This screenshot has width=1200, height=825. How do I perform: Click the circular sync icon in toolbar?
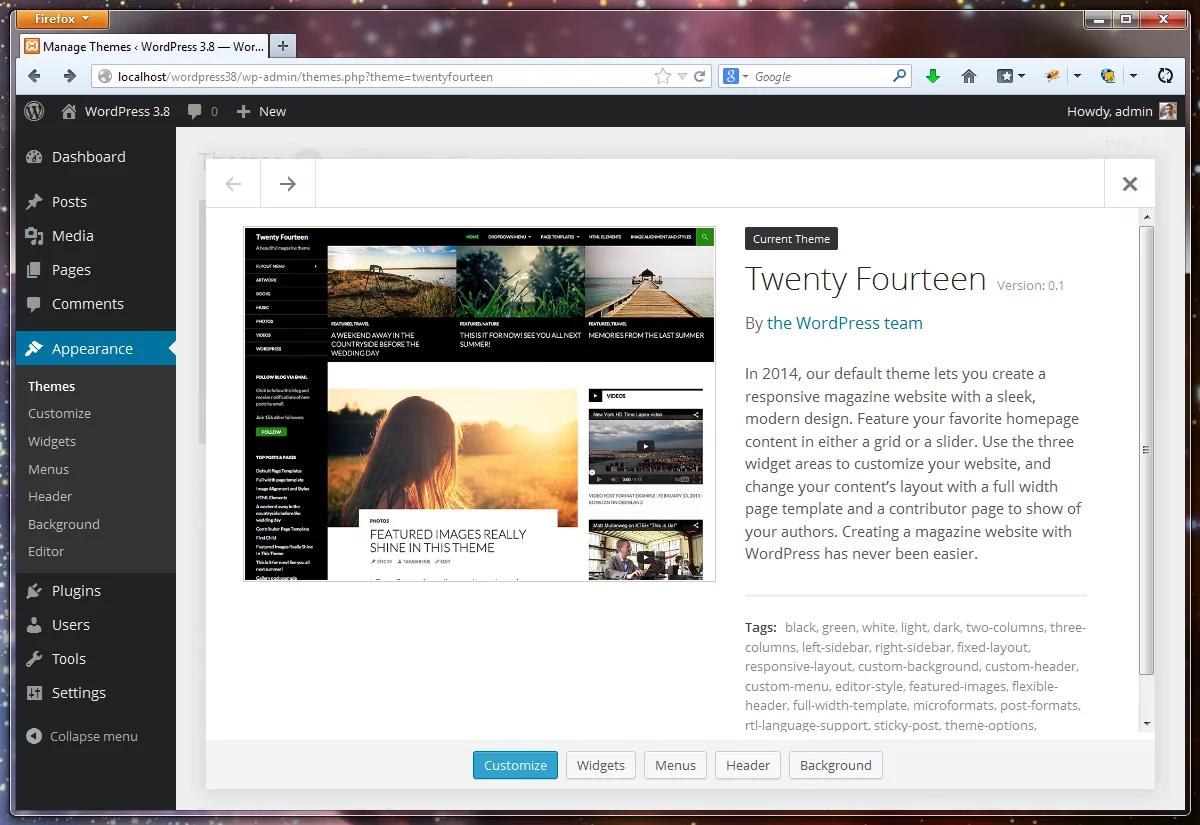[1165, 76]
